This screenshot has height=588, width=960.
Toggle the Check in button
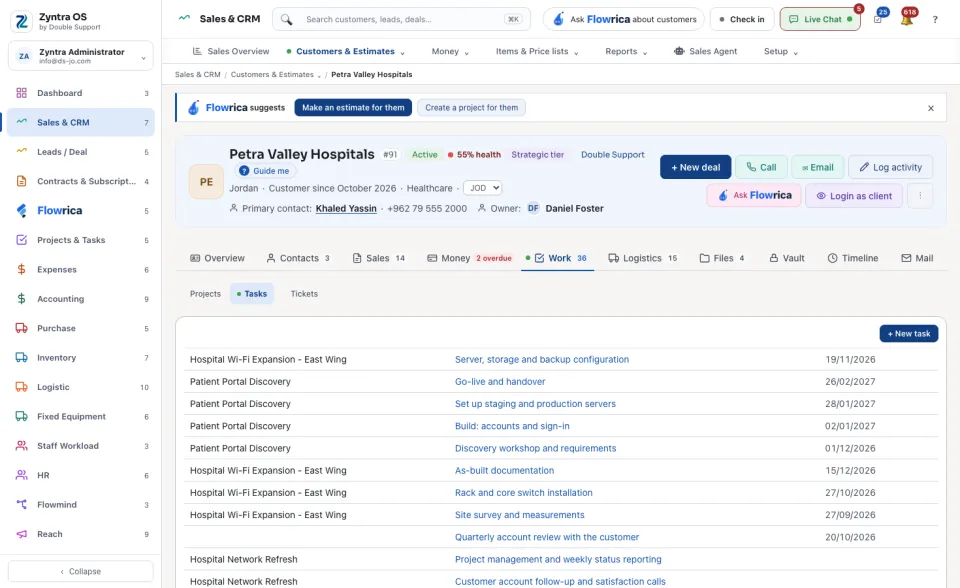[x=742, y=20]
